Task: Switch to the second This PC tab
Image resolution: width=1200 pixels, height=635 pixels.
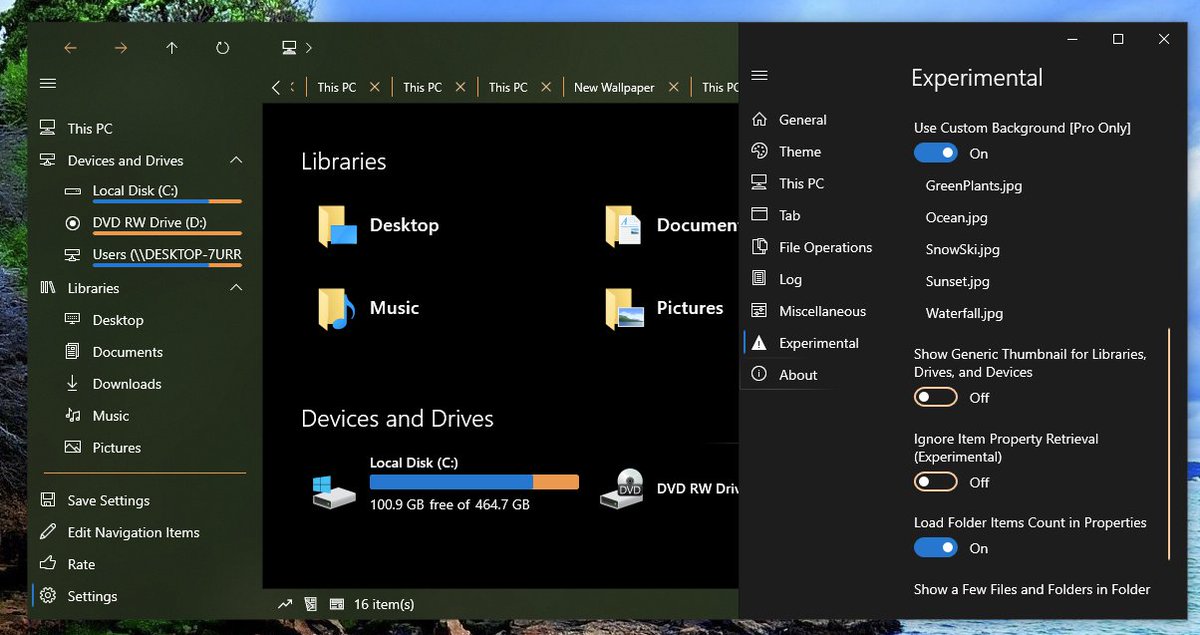Action: point(422,87)
